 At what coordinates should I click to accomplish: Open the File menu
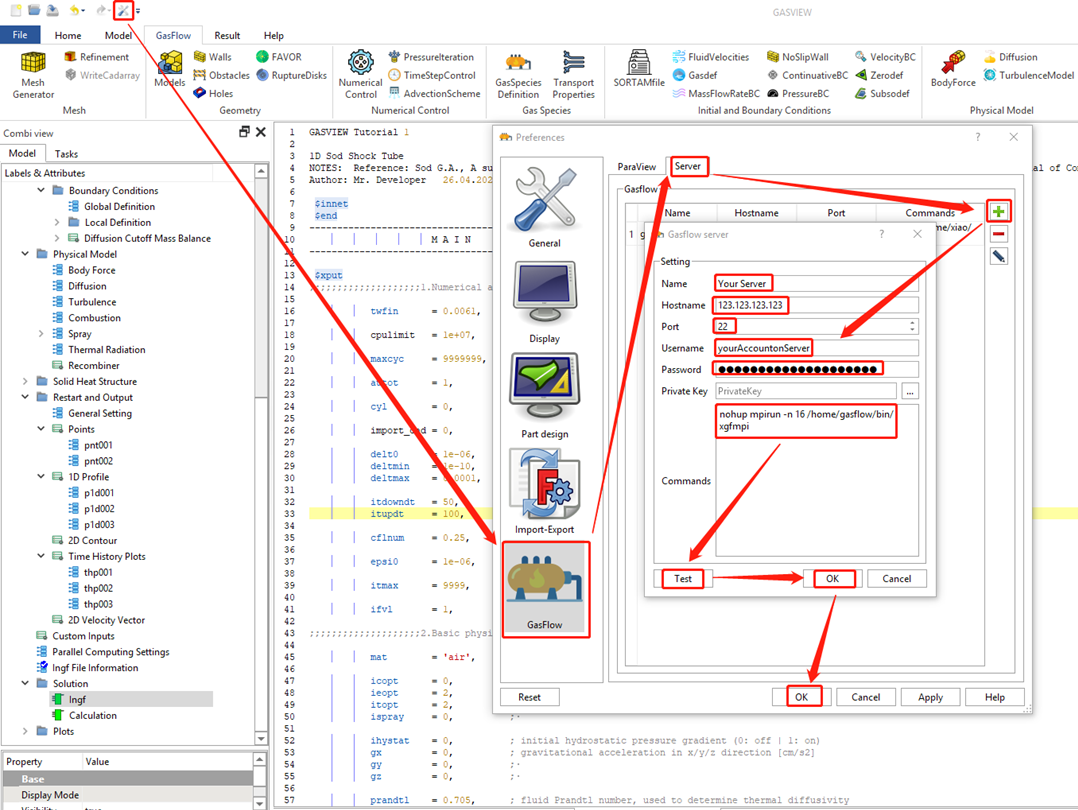click(20, 35)
